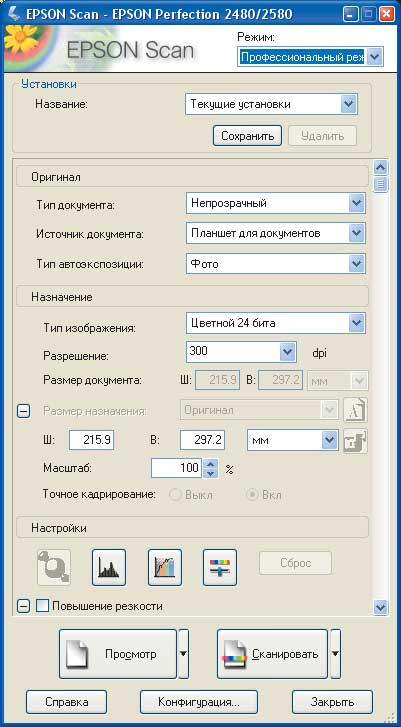Open the Histogram adjustment tool
The height and width of the screenshot is (727, 401).
109,567
